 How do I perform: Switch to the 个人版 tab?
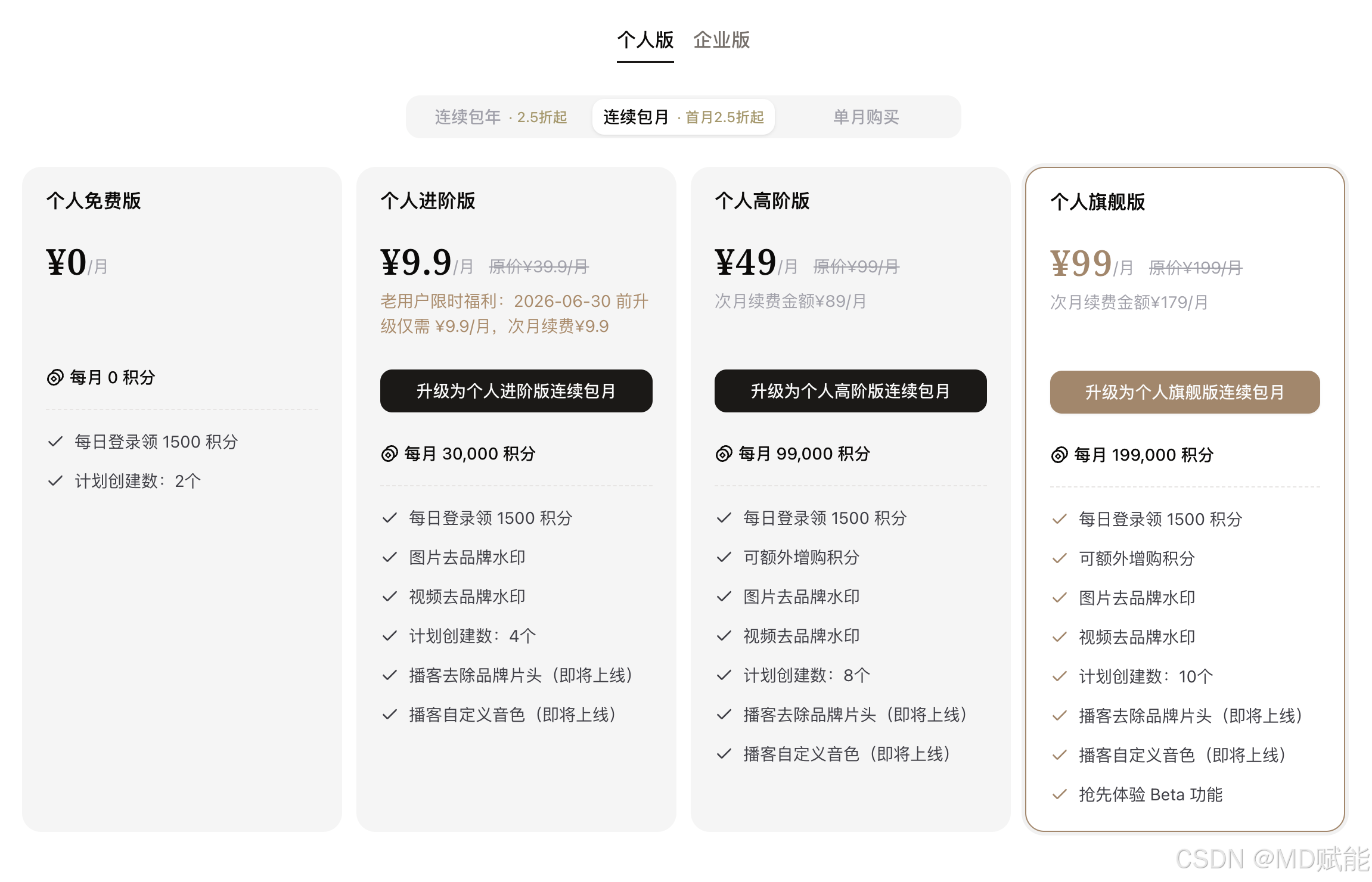[x=644, y=40]
